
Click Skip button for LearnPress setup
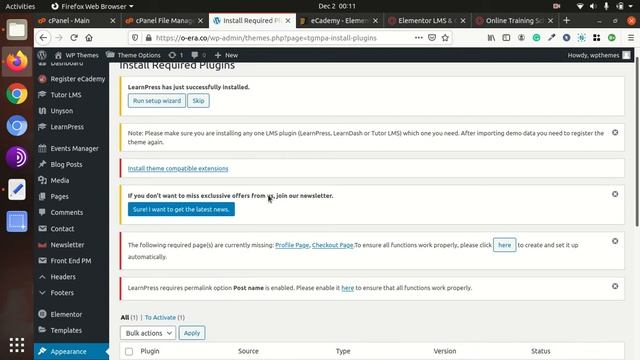point(198,101)
